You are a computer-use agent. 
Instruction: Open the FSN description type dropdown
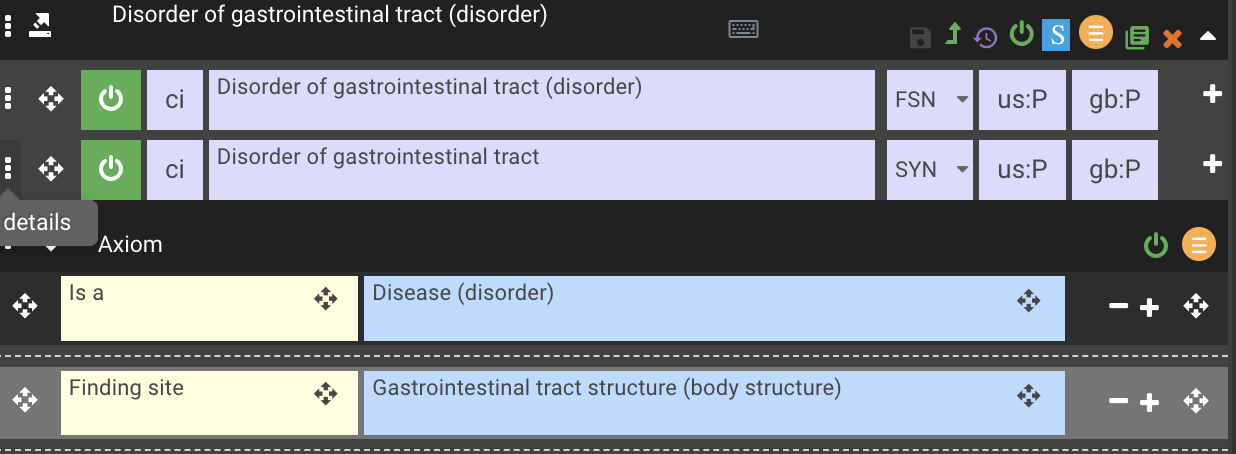[929, 99]
